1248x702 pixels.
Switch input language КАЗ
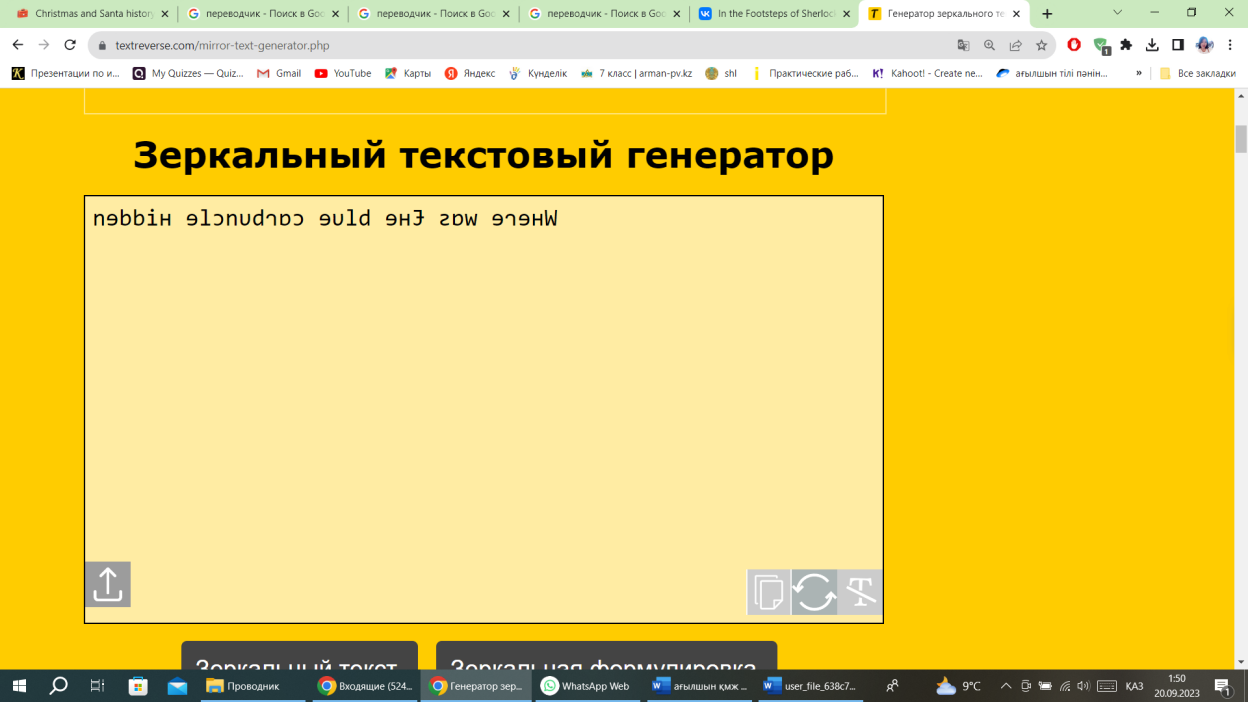pyautogui.click(x=1134, y=686)
